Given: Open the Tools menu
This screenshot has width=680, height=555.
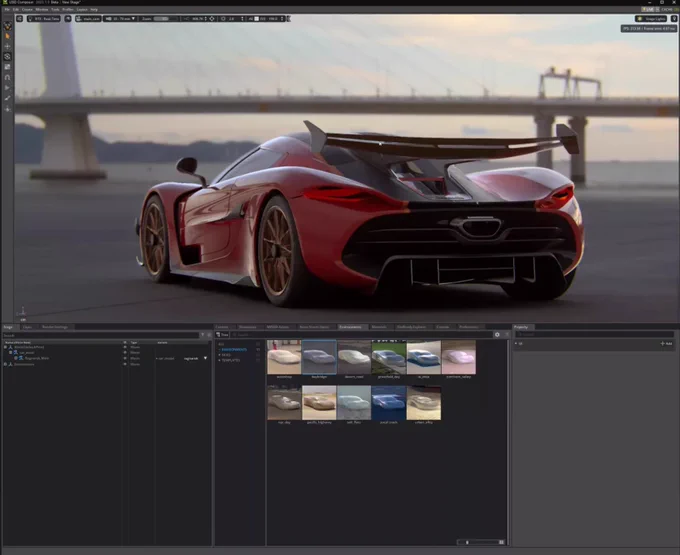Looking at the screenshot, I should click(x=56, y=9).
